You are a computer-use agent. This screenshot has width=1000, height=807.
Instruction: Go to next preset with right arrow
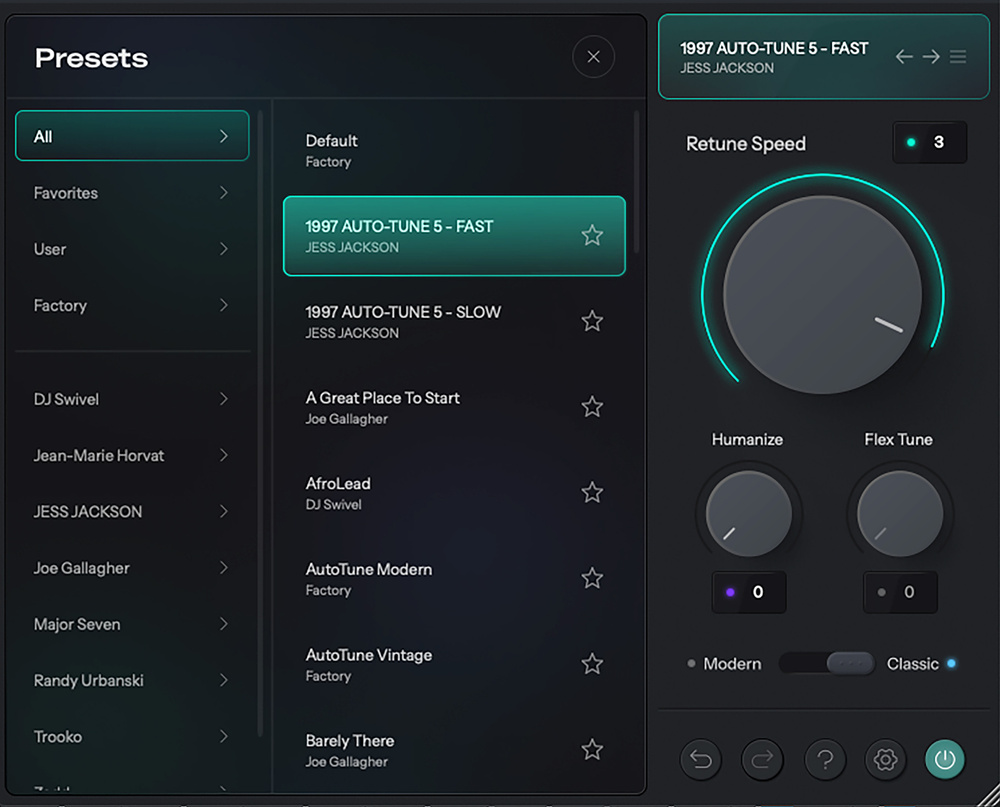click(x=931, y=57)
